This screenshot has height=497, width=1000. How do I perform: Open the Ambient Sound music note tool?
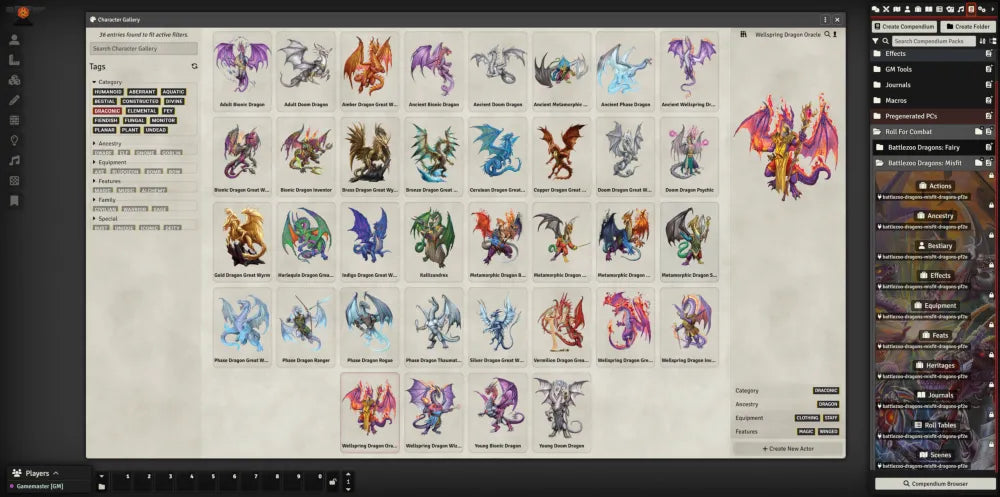coord(14,160)
